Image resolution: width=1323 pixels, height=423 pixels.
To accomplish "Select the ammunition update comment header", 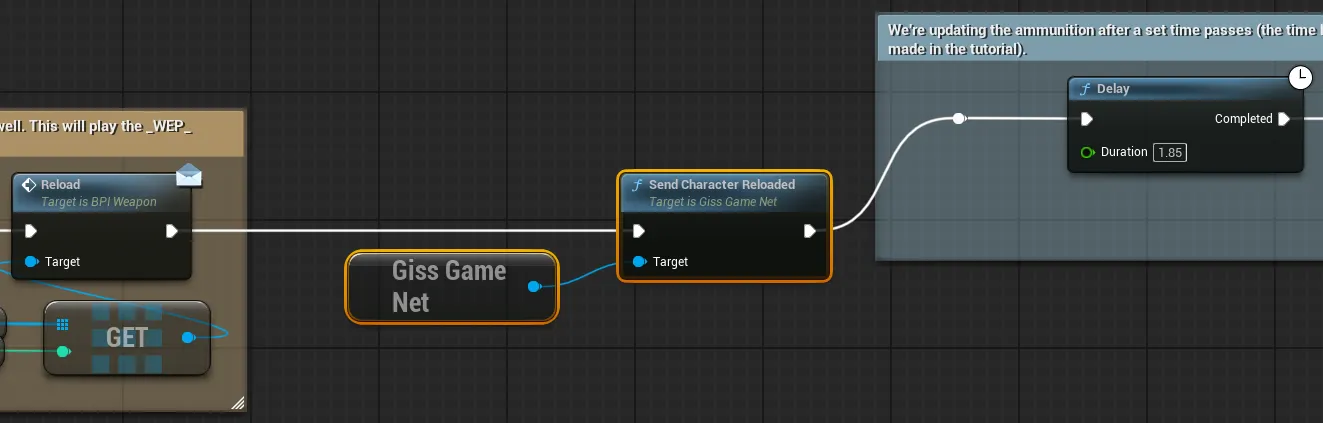I will pyautogui.click(x=1099, y=39).
